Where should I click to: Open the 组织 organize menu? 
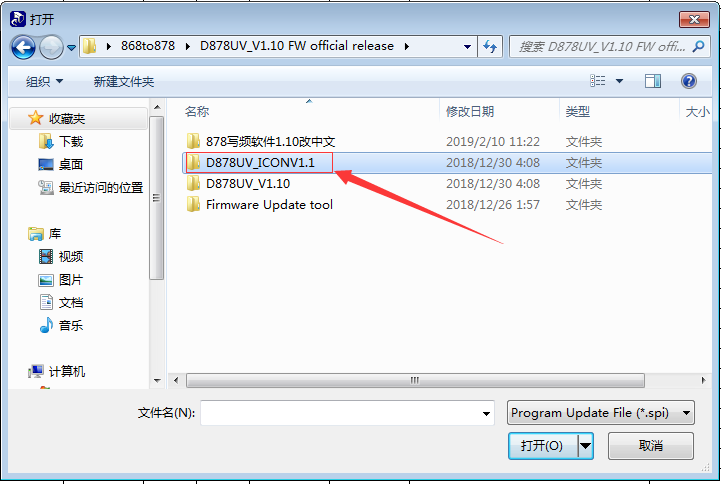tap(44, 81)
